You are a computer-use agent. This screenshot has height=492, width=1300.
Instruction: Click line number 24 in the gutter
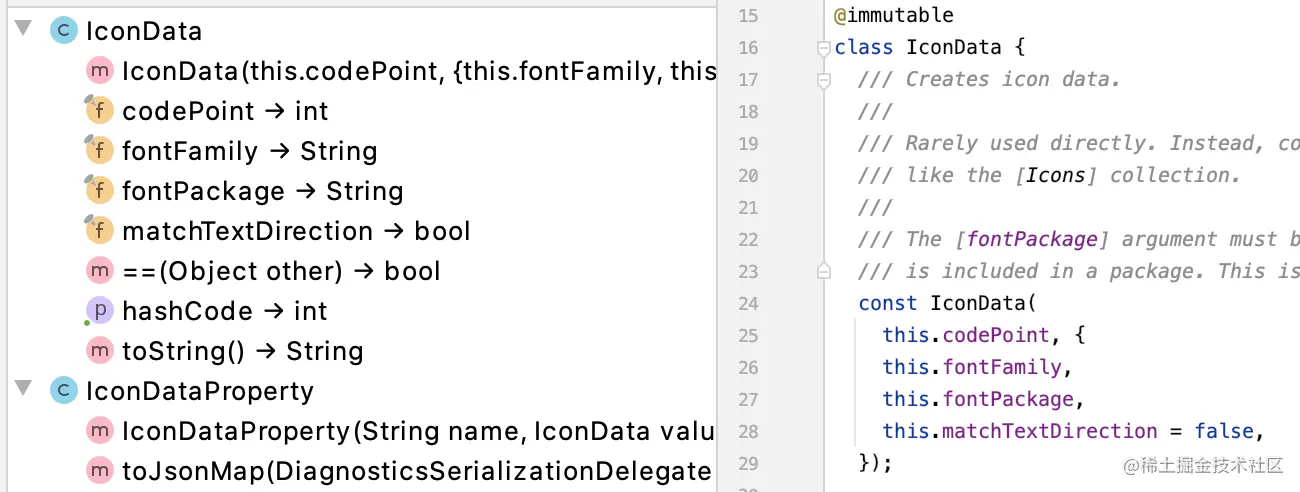click(x=748, y=303)
